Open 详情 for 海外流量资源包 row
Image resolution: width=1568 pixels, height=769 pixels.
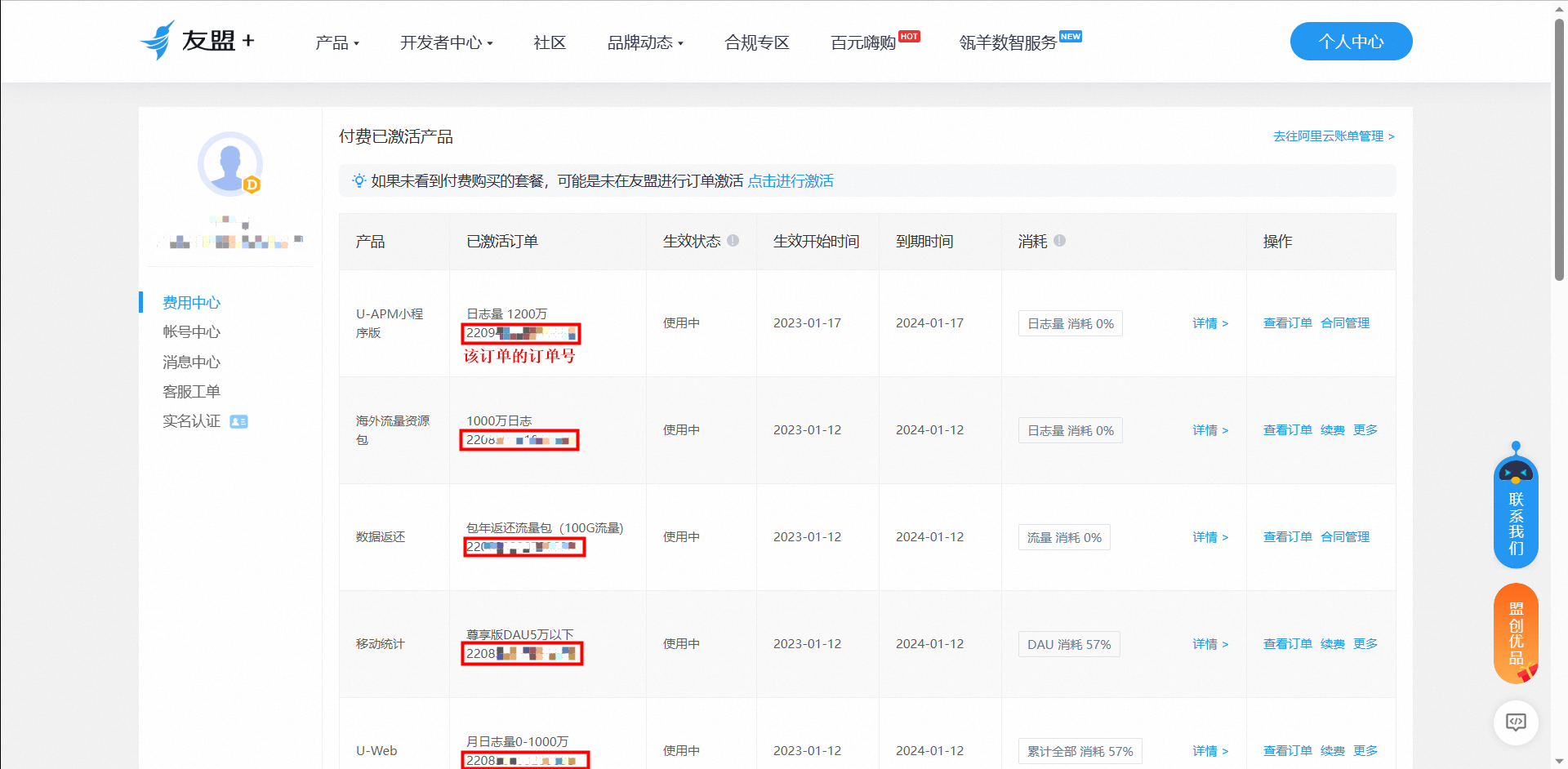[x=1210, y=430]
